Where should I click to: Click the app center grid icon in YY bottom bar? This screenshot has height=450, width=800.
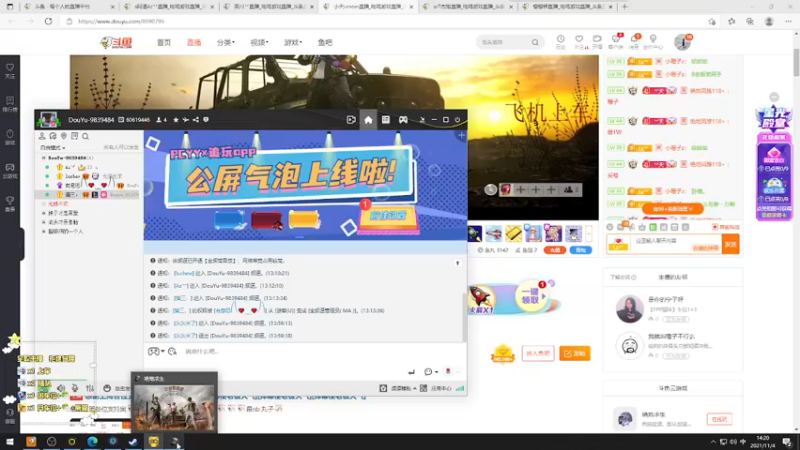tap(423, 388)
